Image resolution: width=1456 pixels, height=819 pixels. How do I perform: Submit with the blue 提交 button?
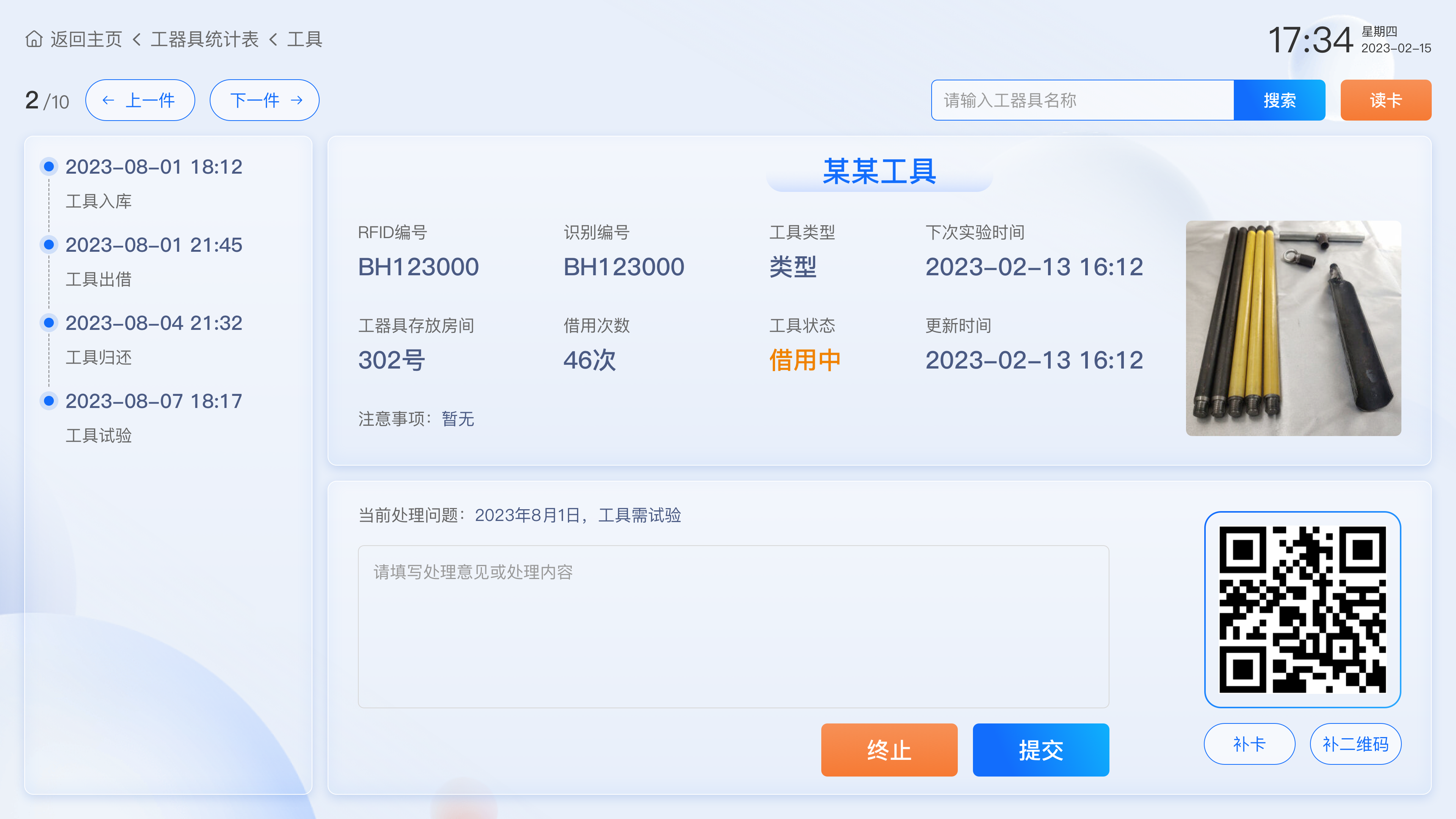pyautogui.click(x=1040, y=750)
